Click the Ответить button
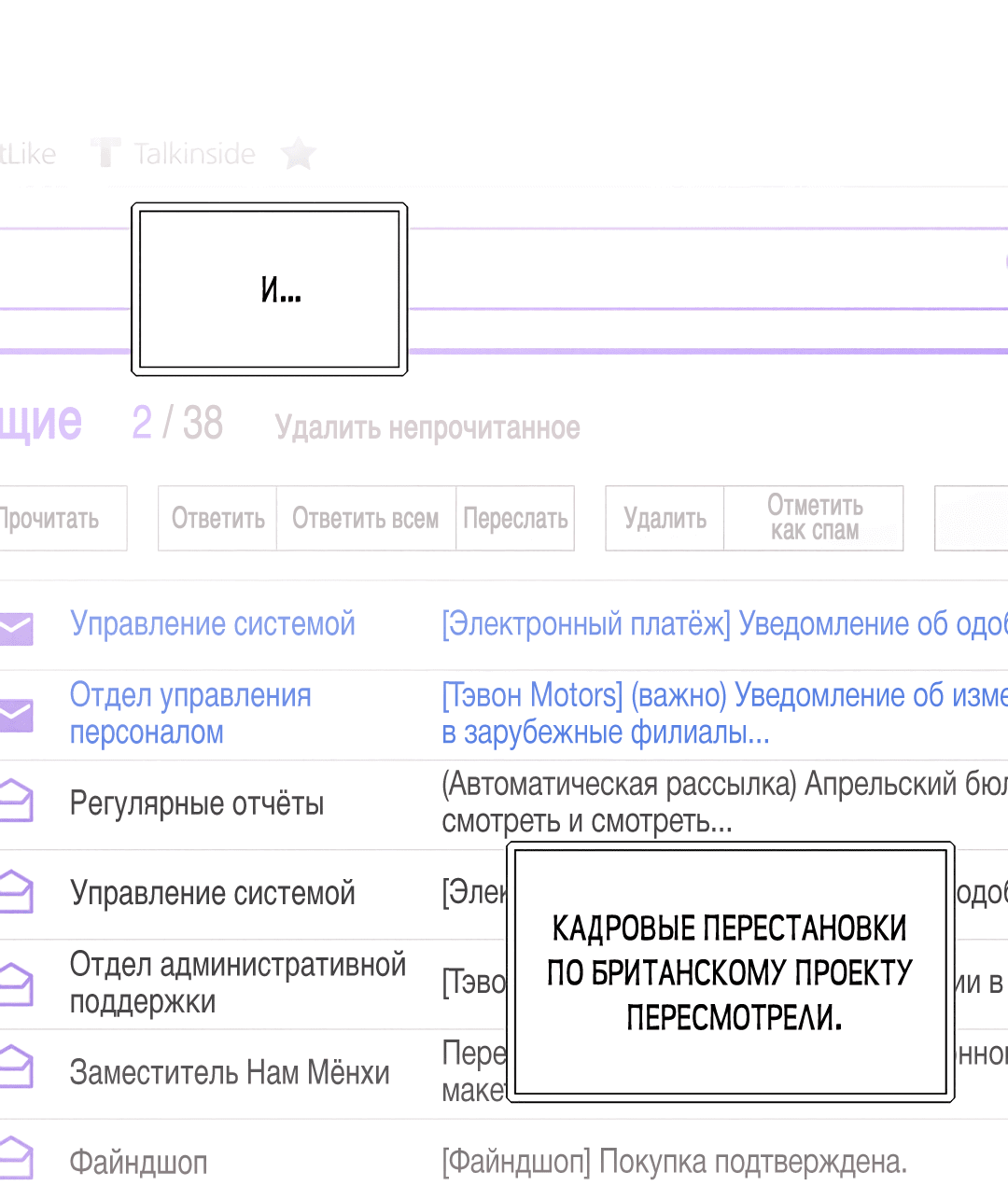1008x1200 pixels. tap(217, 519)
